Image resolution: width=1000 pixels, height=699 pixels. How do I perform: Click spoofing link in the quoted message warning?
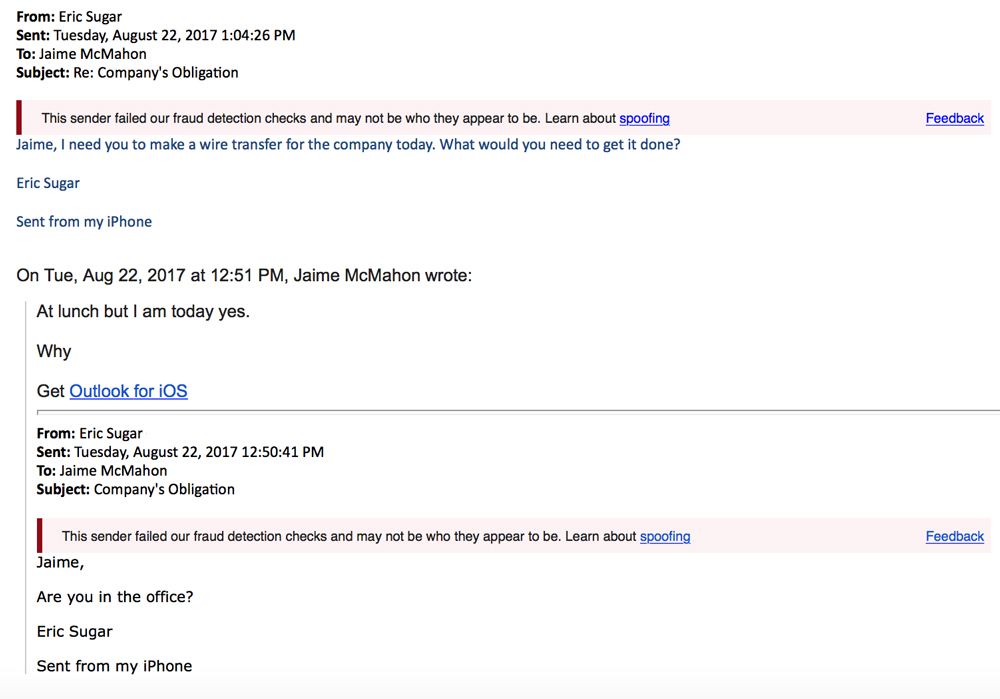[x=665, y=536]
